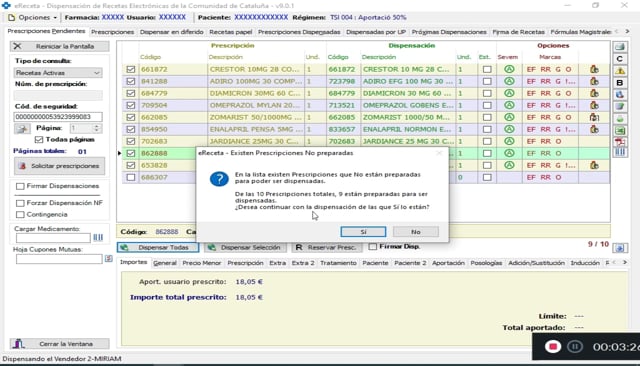Click green Sevem circle in CRESTOR row
Screen dimensions: 640x366
coord(509,69)
